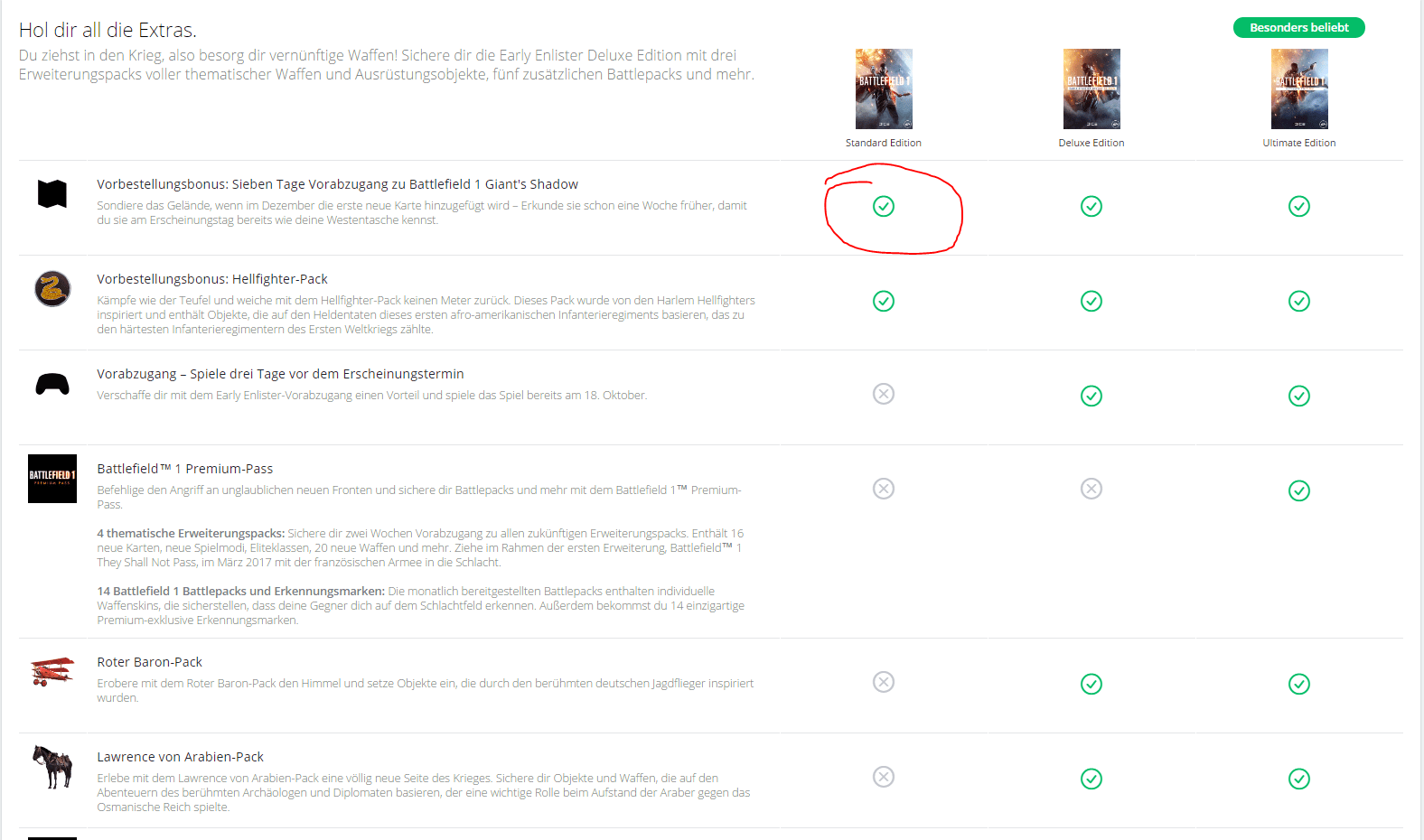Click the Ultimate Edition cover image

[x=1299, y=89]
